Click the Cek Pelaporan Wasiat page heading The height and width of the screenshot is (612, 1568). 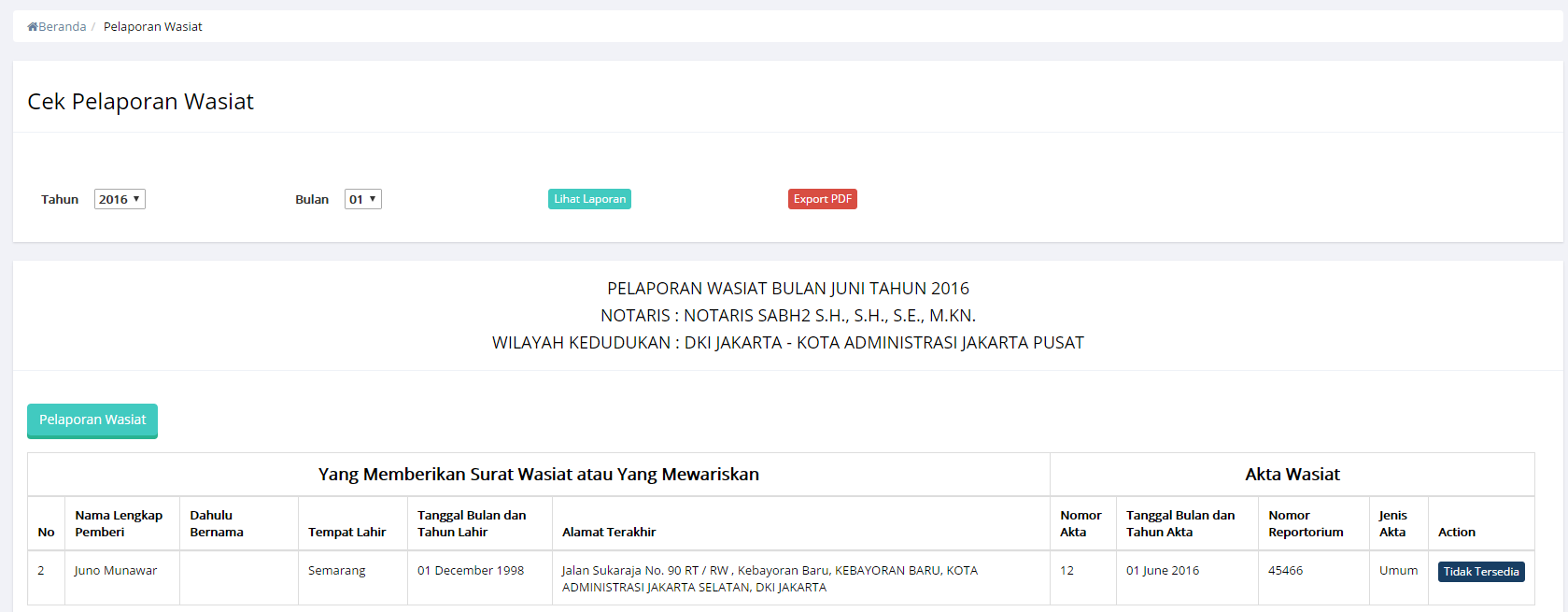click(x=140, y=102)
